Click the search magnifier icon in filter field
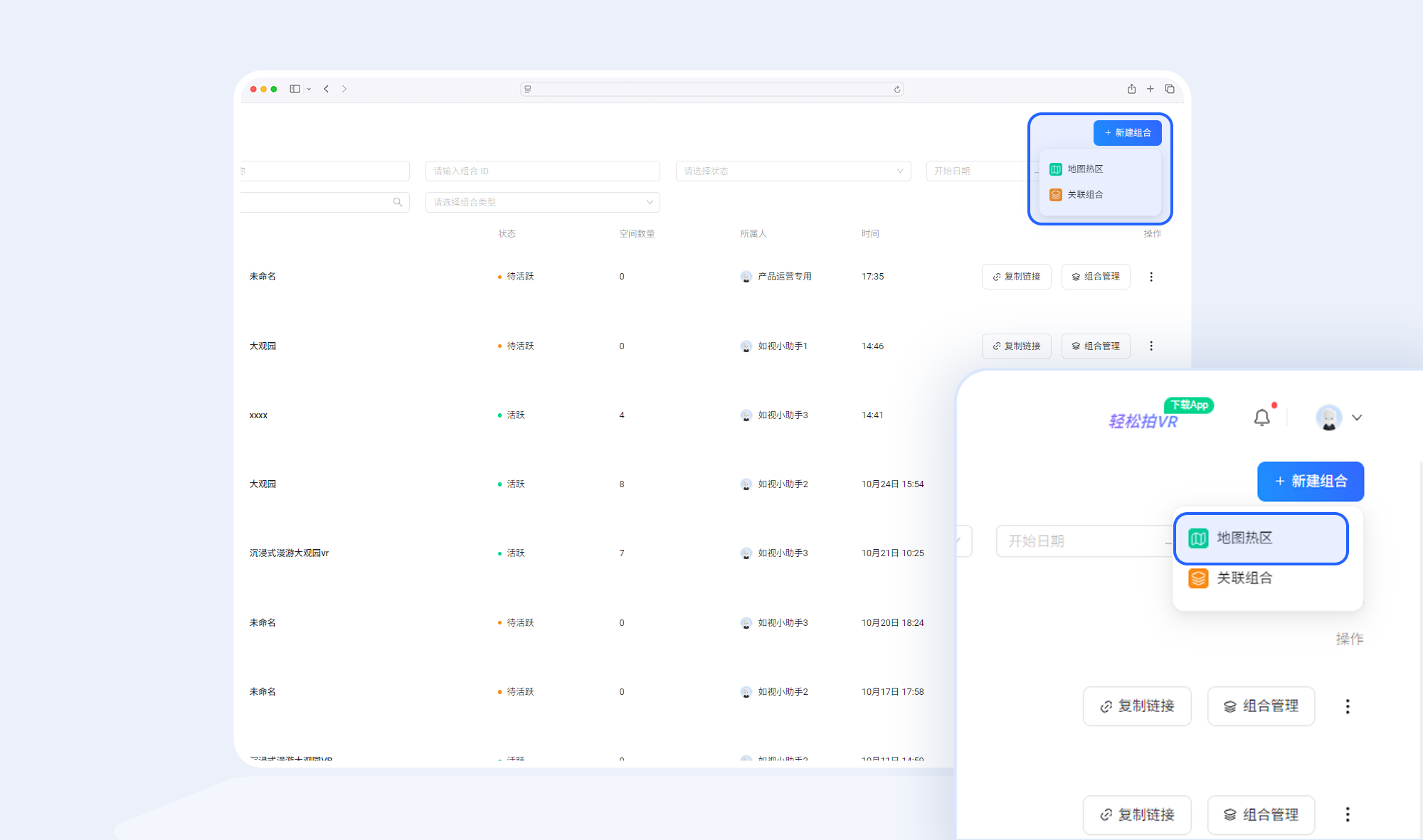Viewport: 1423px width, 840px height. coord(398,202)
